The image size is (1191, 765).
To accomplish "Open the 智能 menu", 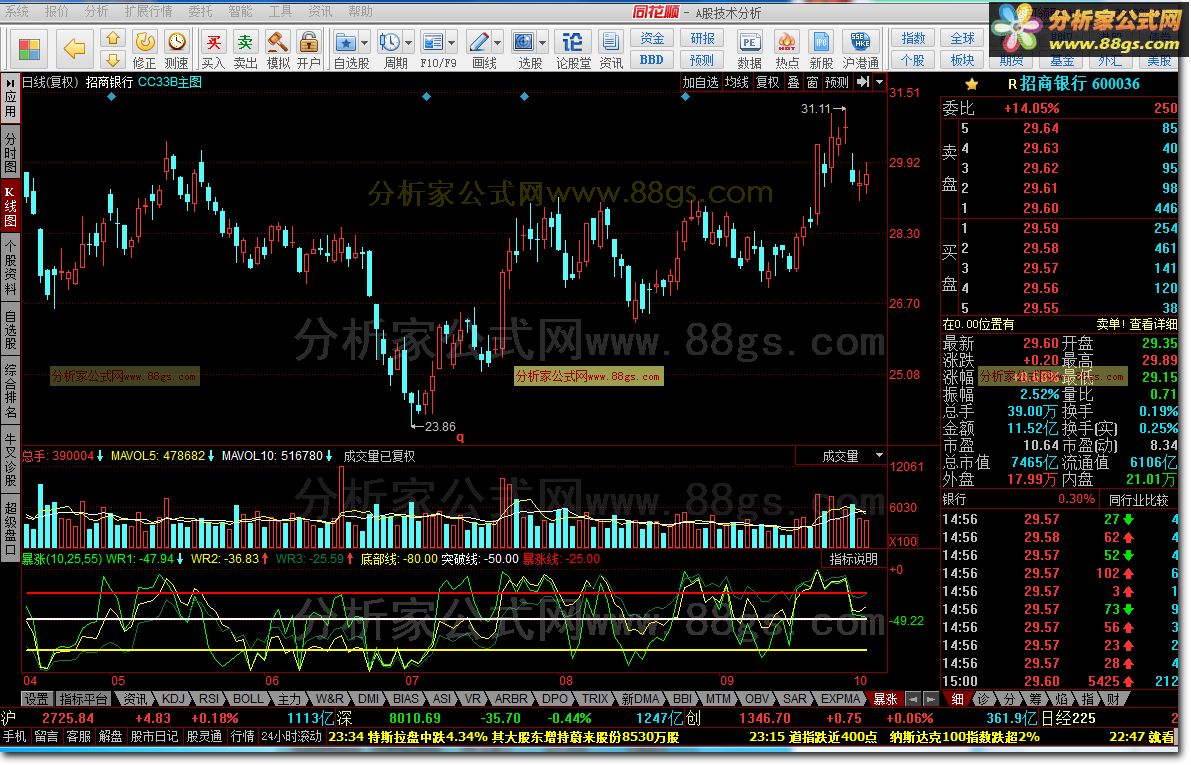I will click(240, 11).
